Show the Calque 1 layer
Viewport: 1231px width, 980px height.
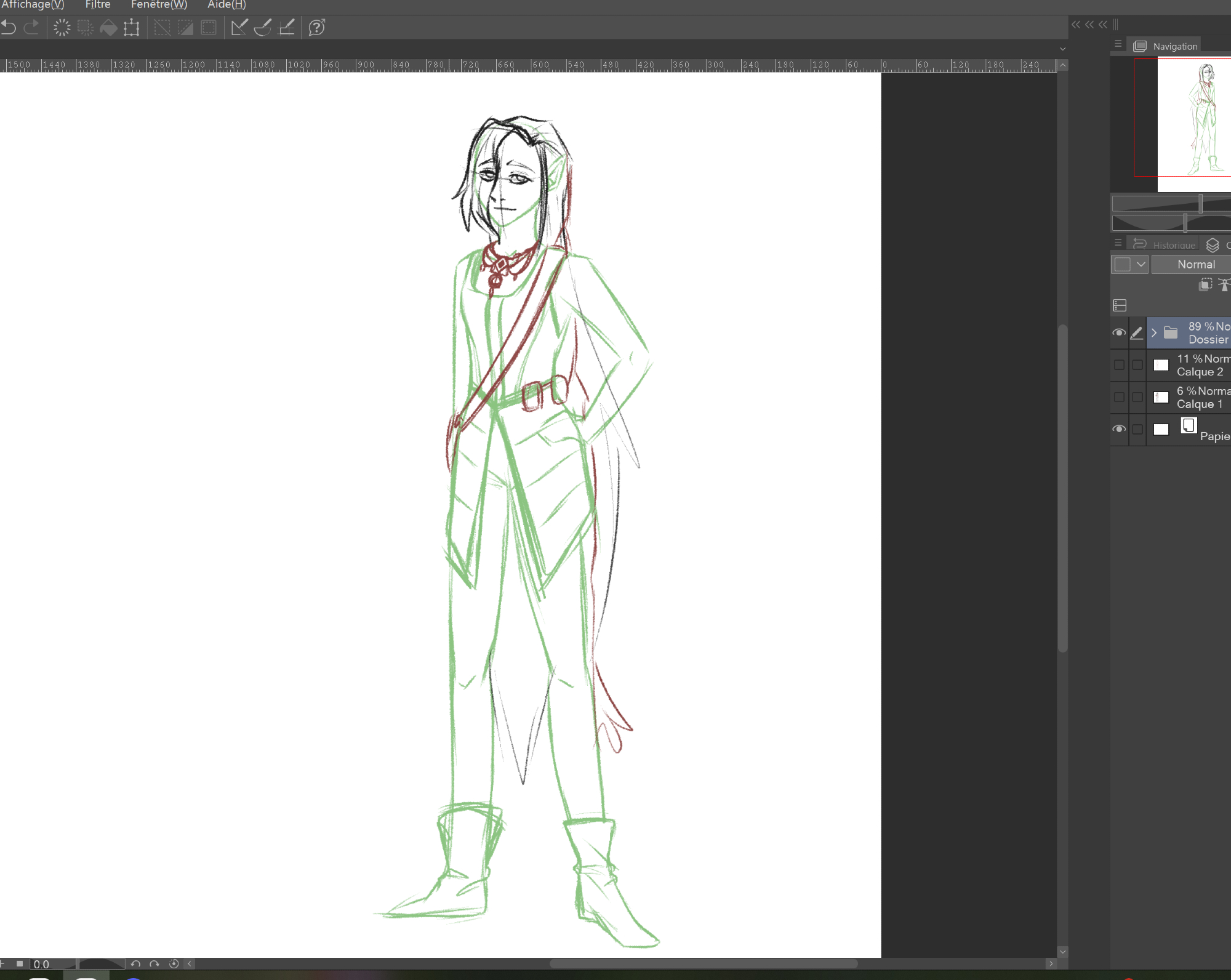(x=1119, y=397)
